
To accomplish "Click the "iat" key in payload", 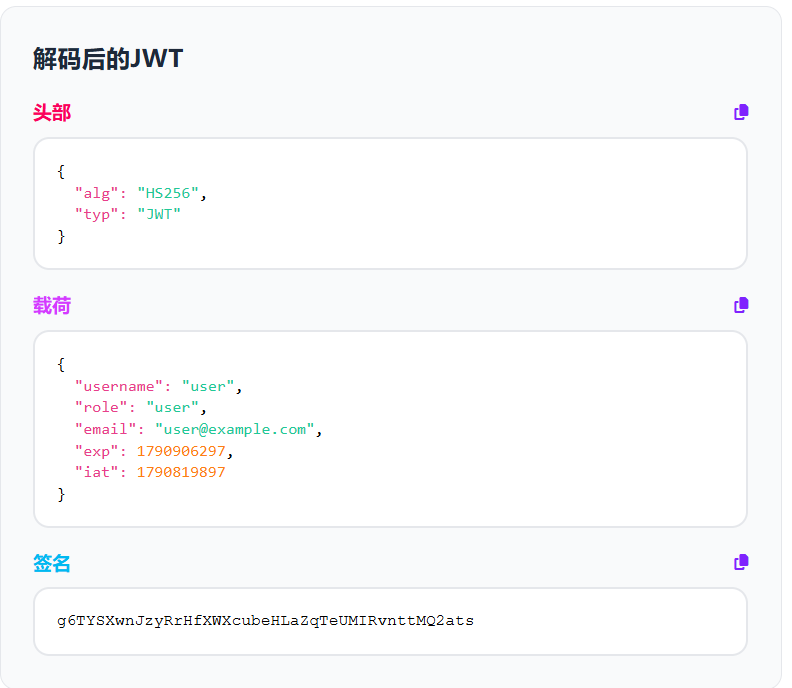I will [x=96, y=472].
